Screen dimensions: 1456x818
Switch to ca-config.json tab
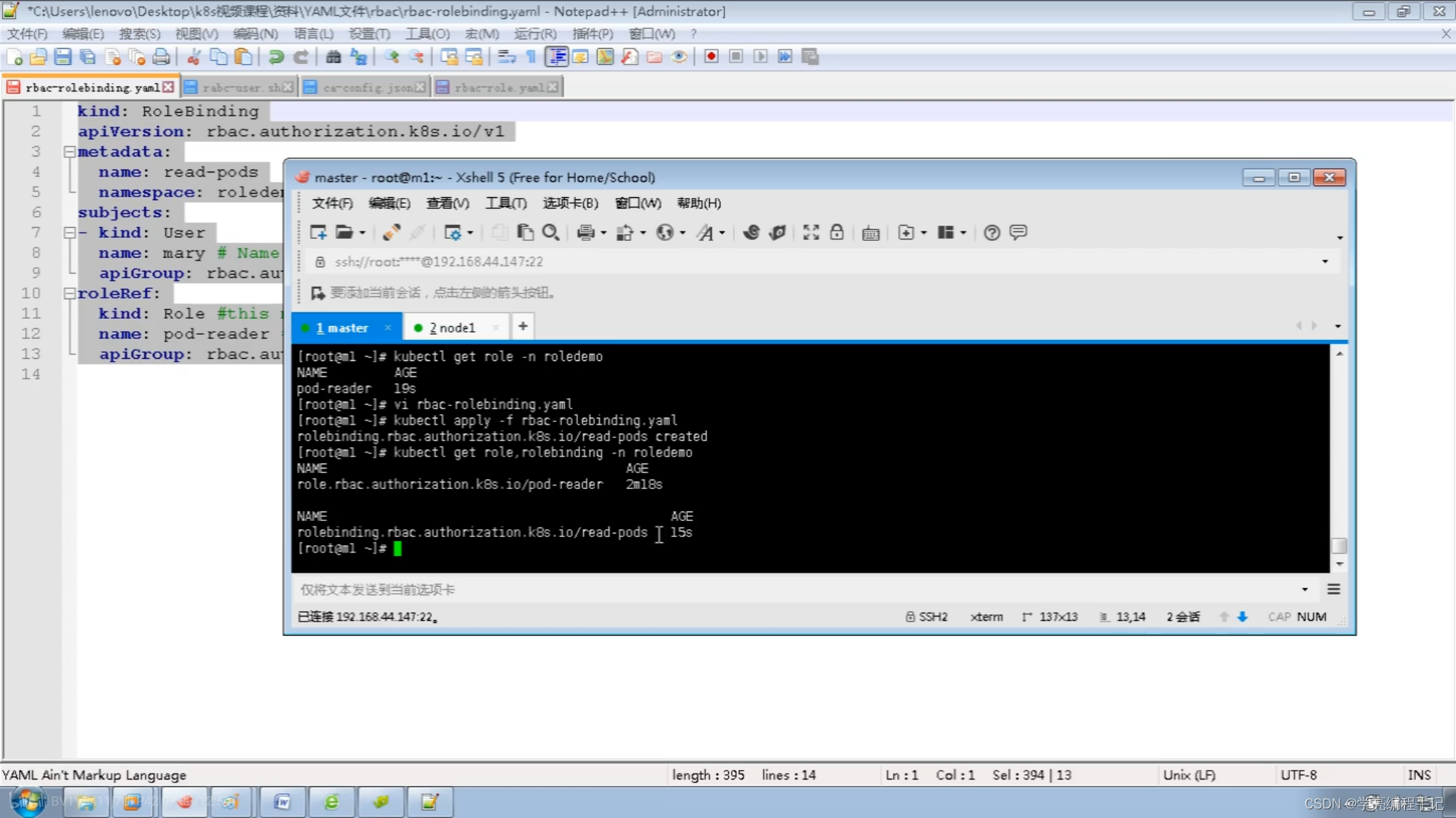pos(366,87)
